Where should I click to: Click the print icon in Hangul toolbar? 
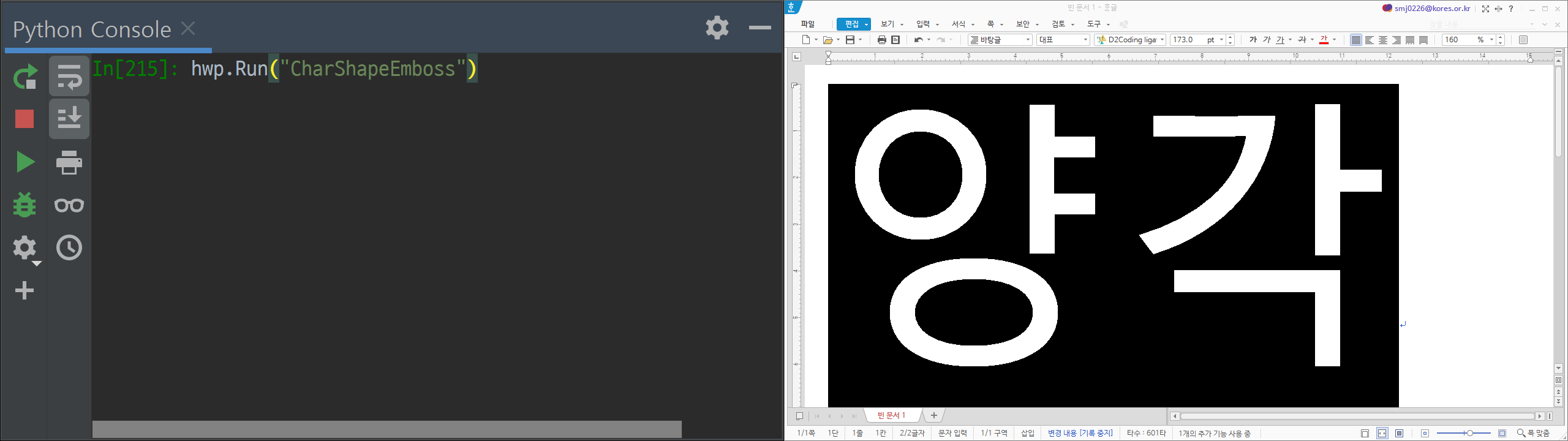click(881, 40)
